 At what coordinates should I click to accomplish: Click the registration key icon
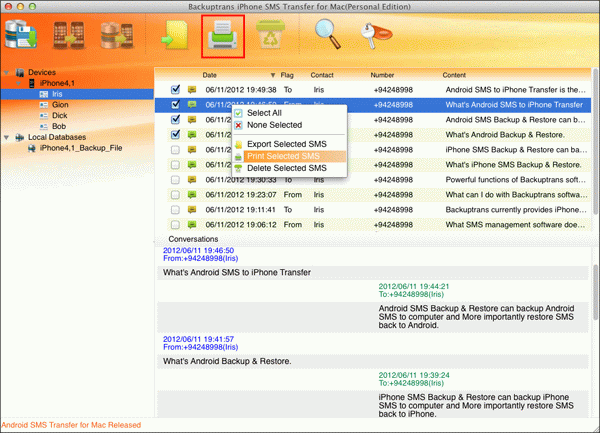pos(376,35)
